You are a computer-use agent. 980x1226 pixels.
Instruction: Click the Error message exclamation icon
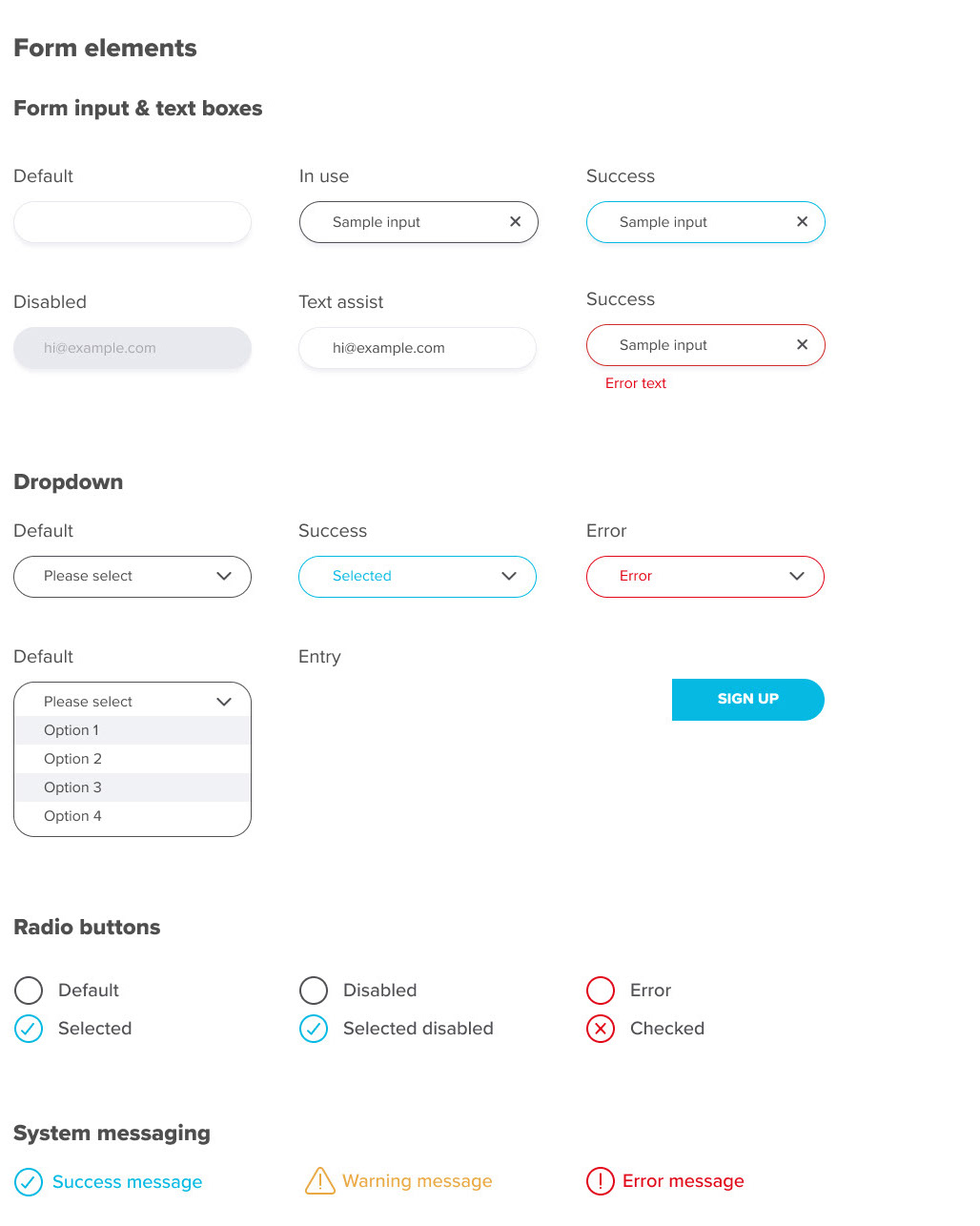click(x=601, y=1181)
